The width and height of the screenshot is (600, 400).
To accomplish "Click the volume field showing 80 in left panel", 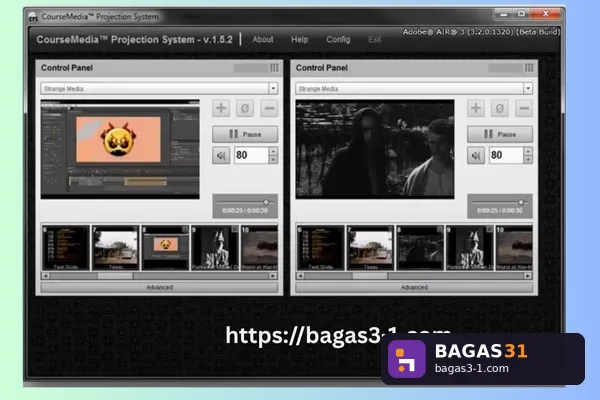I will [x=251, y=155].
